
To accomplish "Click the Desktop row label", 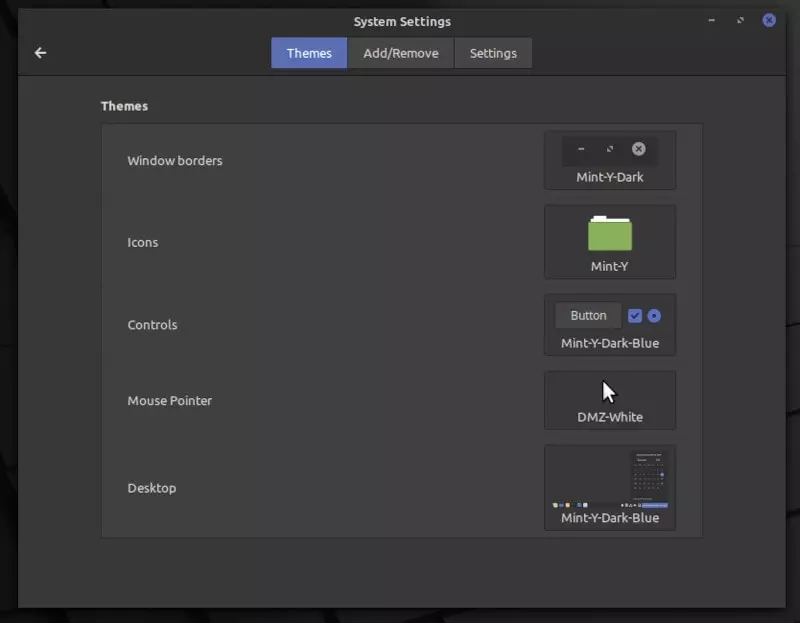I will pyautogui.click(x=152, y=488).
